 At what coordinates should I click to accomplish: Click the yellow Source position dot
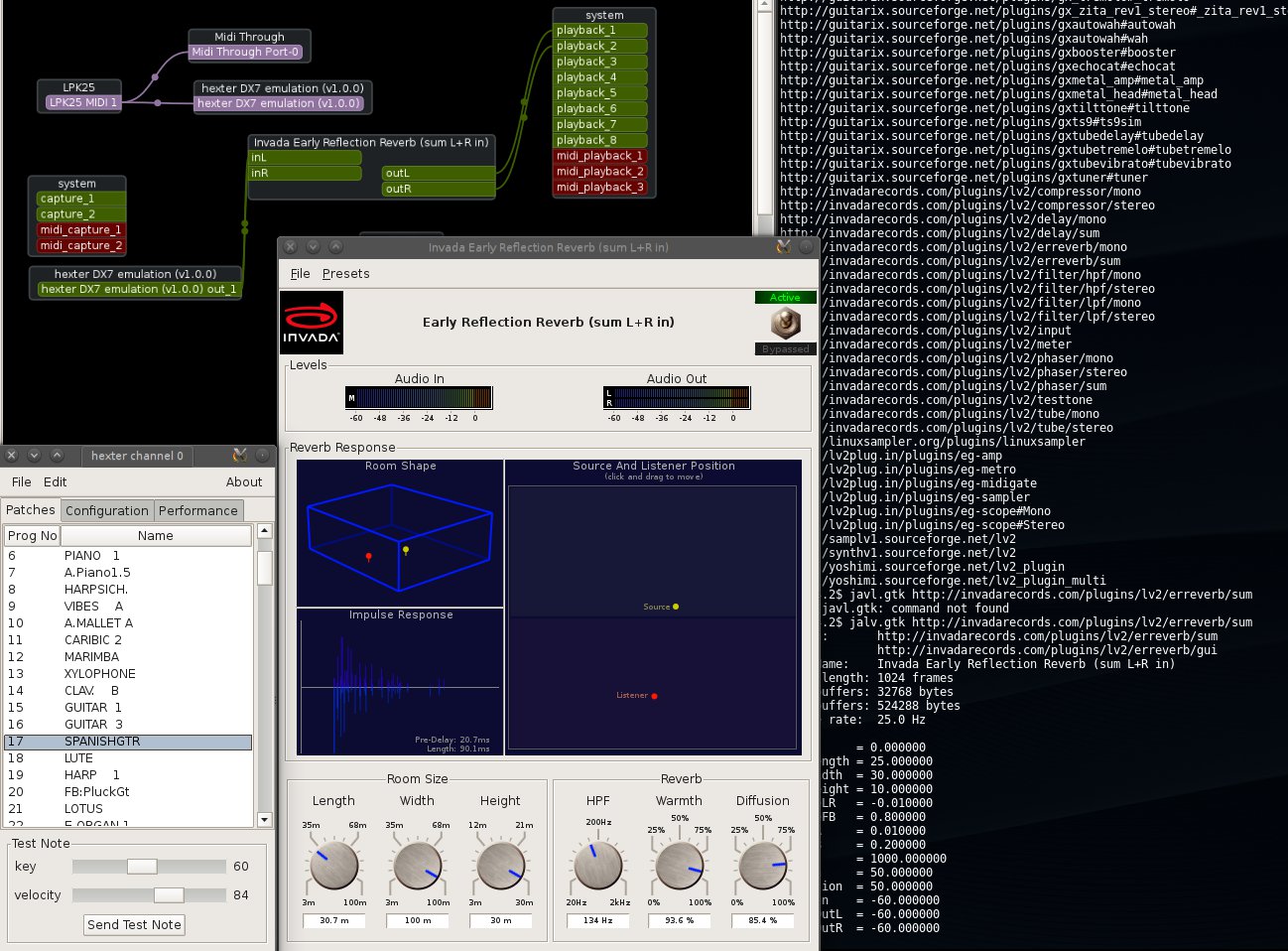[x=676, y=607]
